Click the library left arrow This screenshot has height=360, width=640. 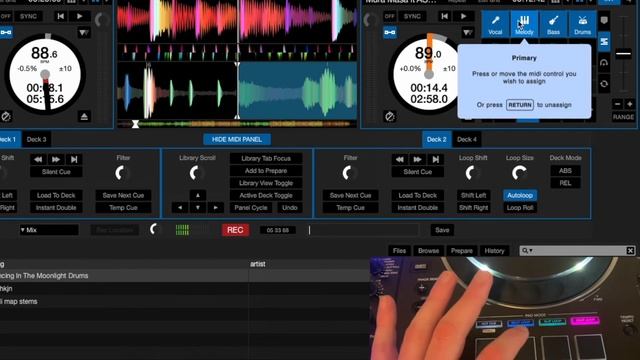click(180, 208)
